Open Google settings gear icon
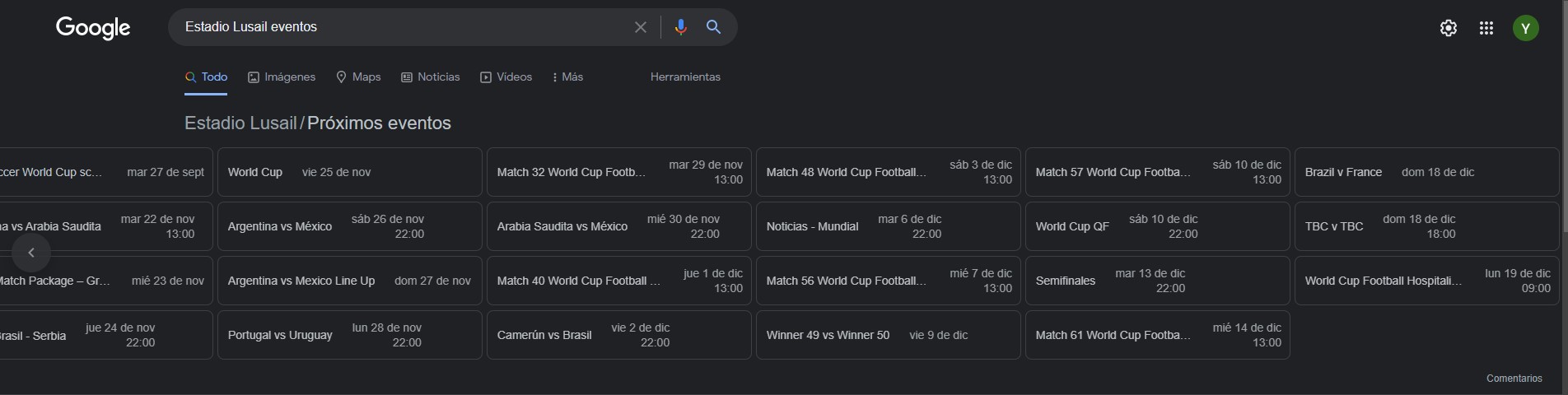This screenshot has width=1568, height=395. pyautogui.click(x=1448, y=28)
